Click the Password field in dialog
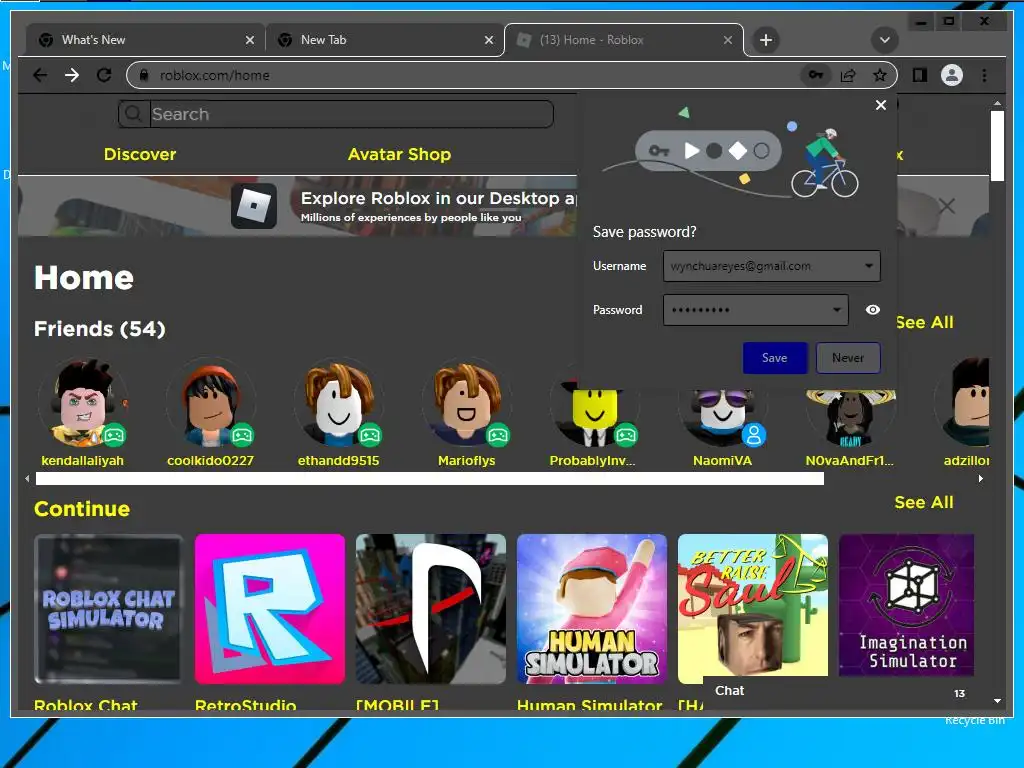The image size is (1024, 768). tap(756, 310)
